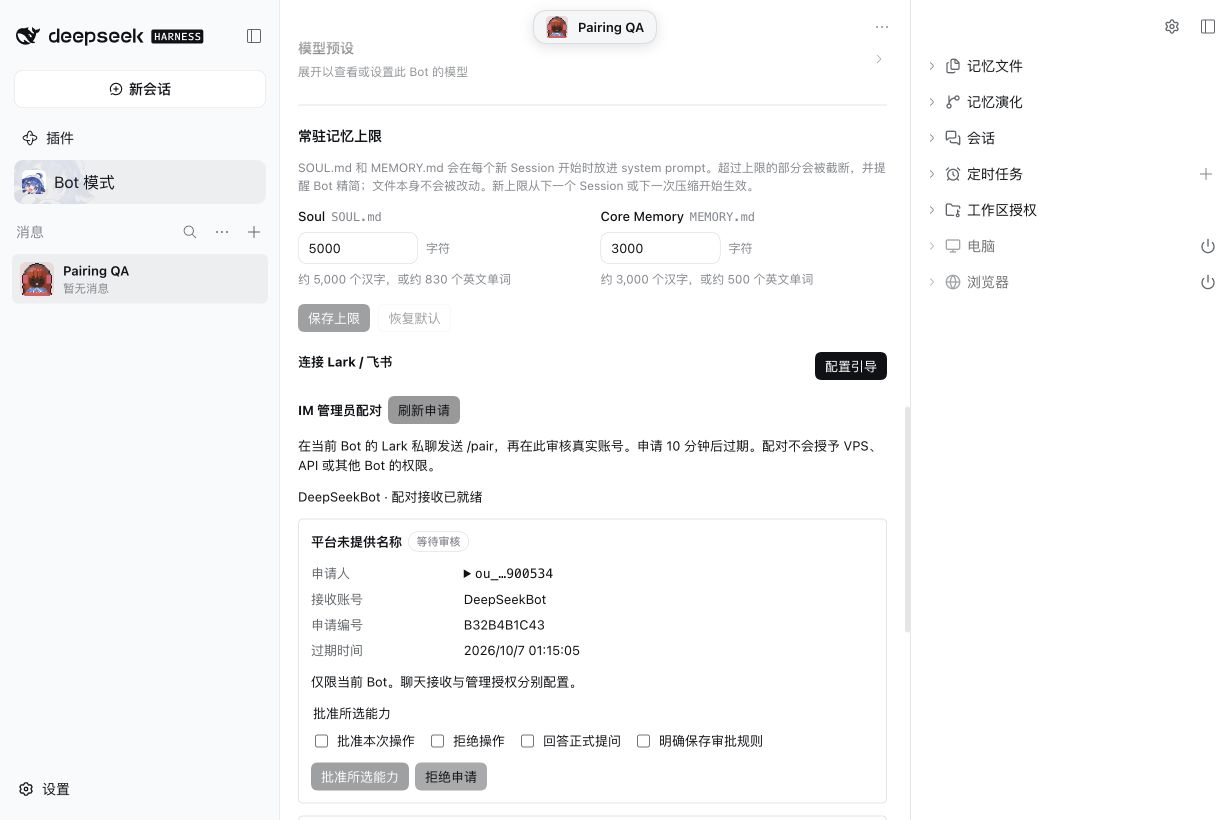The height and width of the screenshot is (820, 1230).
Task: Click the 电脑 monitor icon
Action: tap(953, 246)
